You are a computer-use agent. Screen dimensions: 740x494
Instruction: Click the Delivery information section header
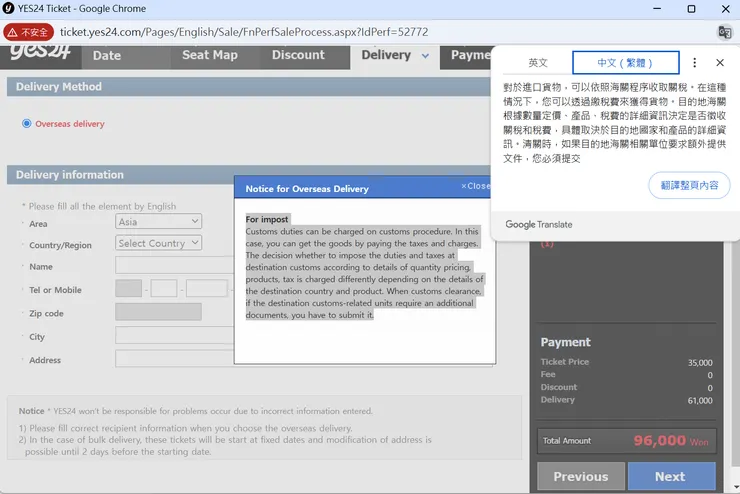click(x=249, y=175)
